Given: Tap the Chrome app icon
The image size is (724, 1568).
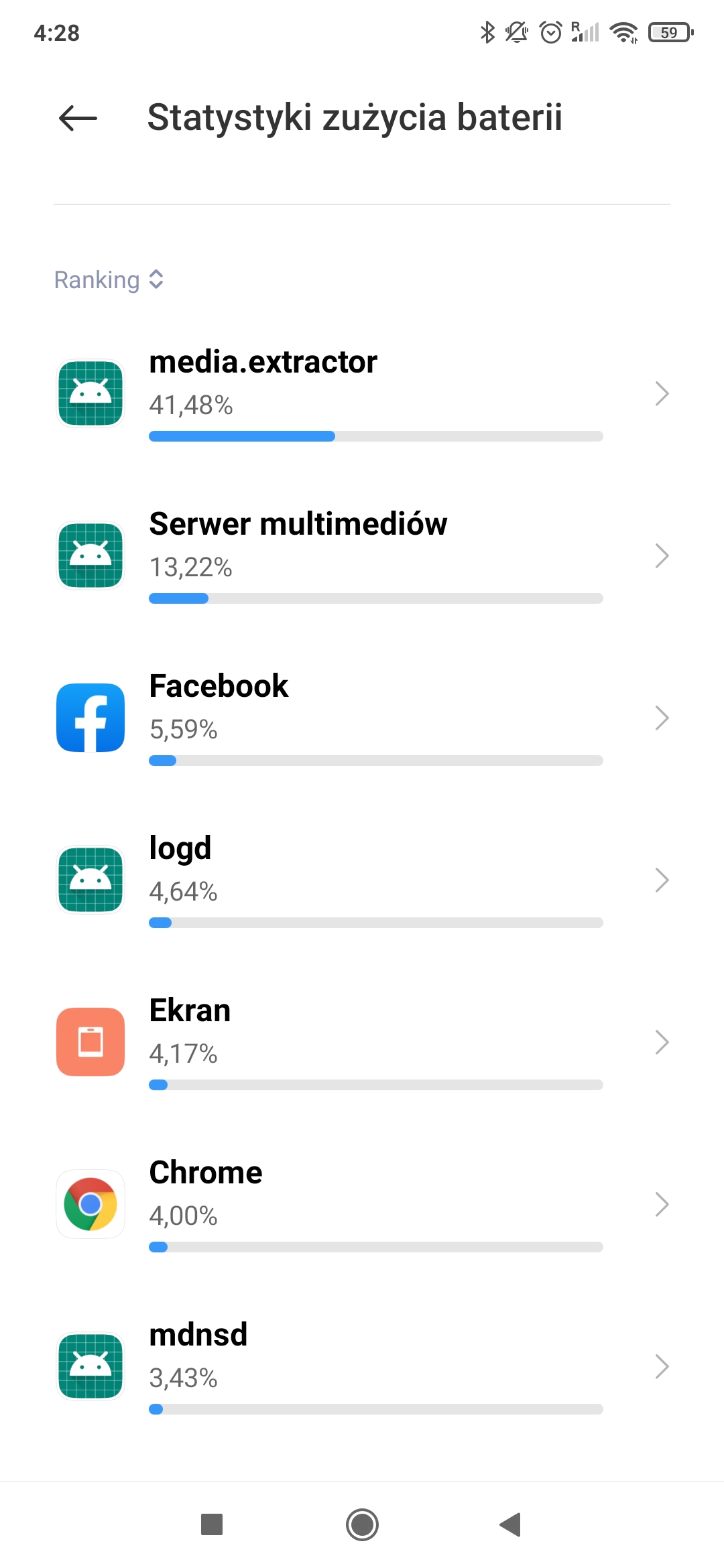Looking at the screenshot, I should click(x=90, y=1204).
